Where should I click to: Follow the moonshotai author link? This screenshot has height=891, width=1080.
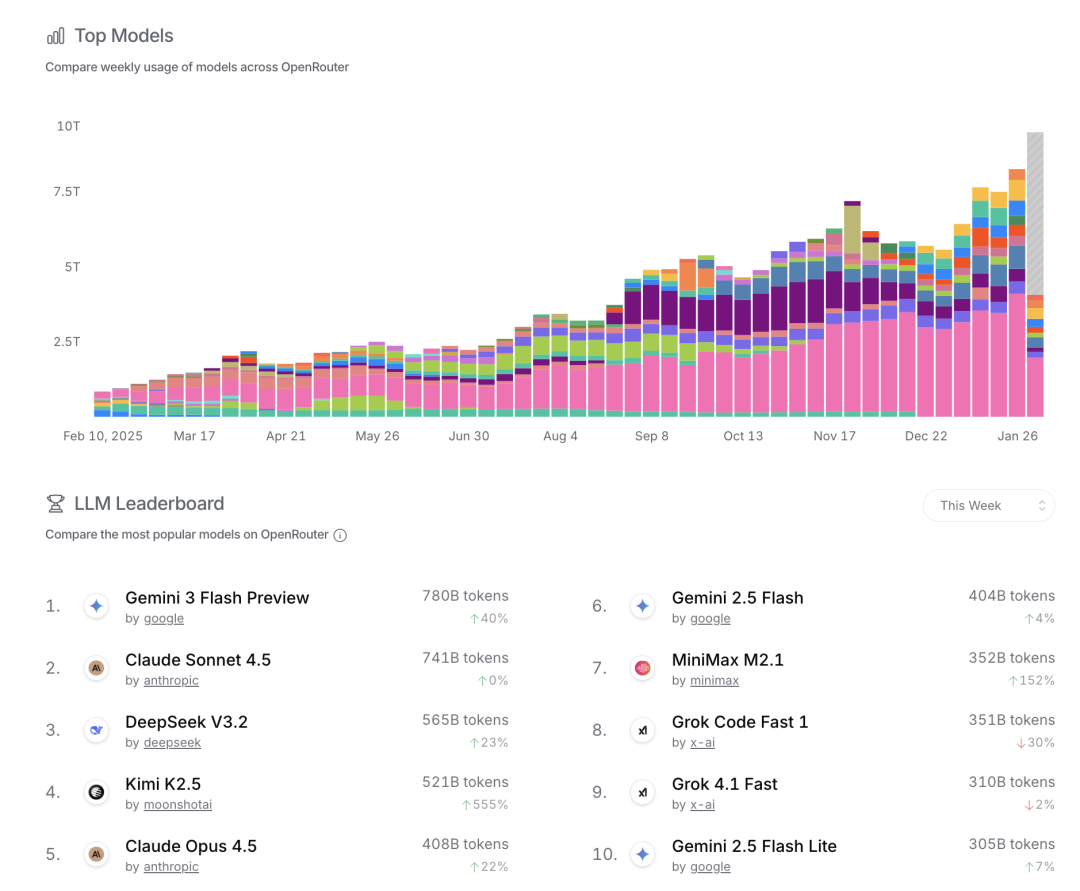[x=178, y=804]
